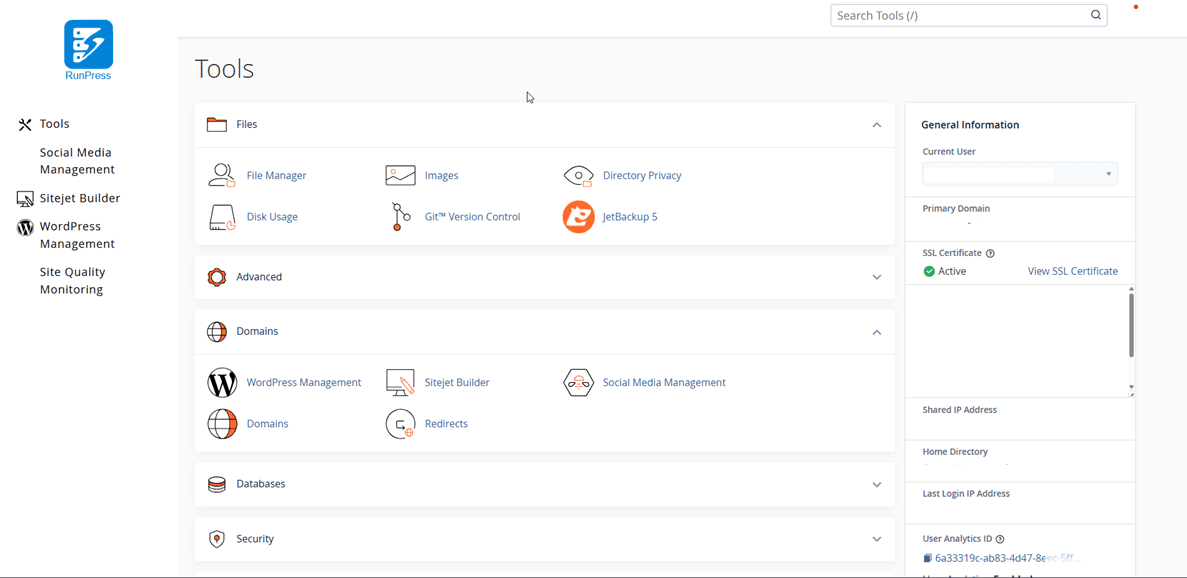Expand the Databases section
Image resolution: width=1187 pixels, height=578 pixels.
pyautogui.click(x=876, y=485)
